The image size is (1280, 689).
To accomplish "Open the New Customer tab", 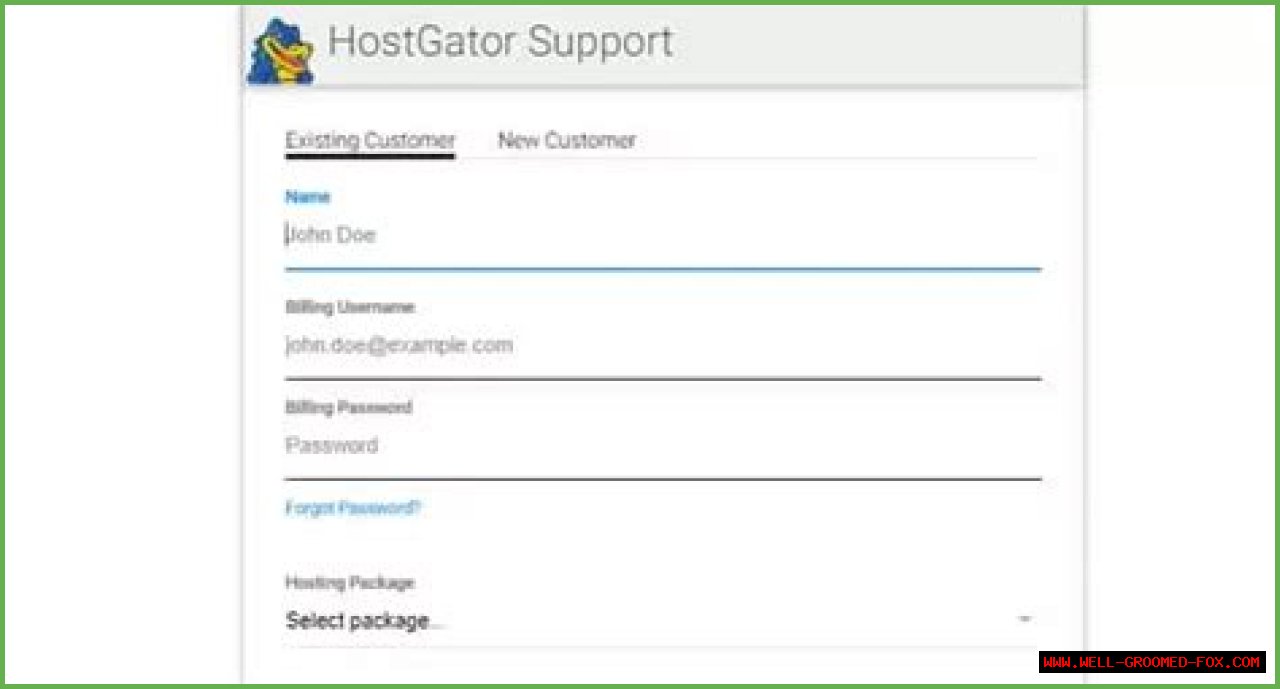I will (x=566, y=140).
